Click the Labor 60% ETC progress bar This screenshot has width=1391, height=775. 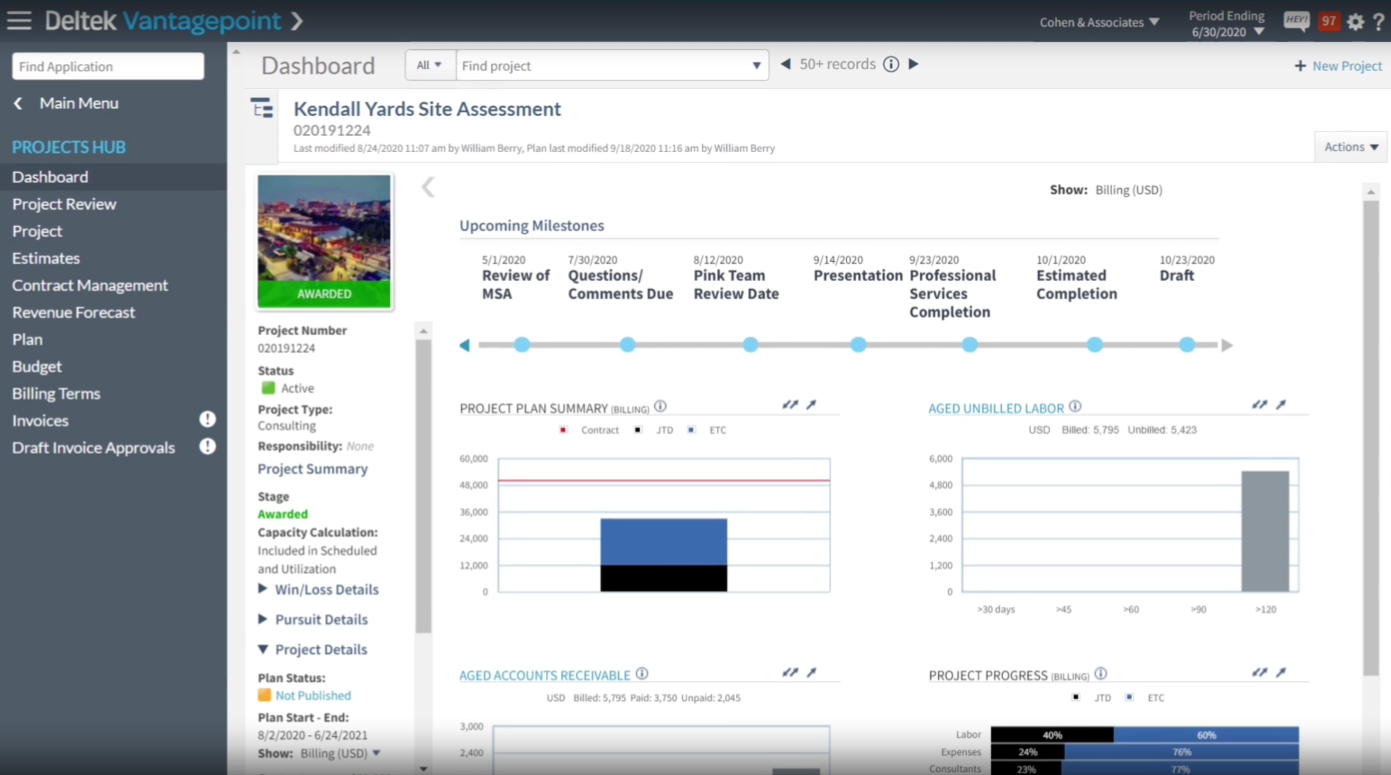[x=1206, y=735]
